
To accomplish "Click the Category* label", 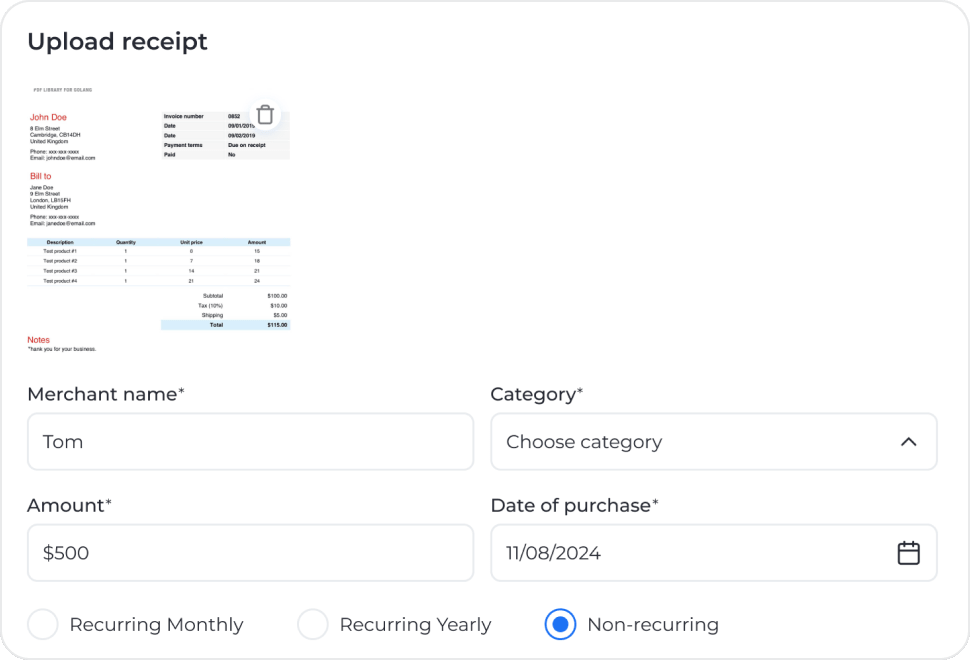I will click(536, 394).
